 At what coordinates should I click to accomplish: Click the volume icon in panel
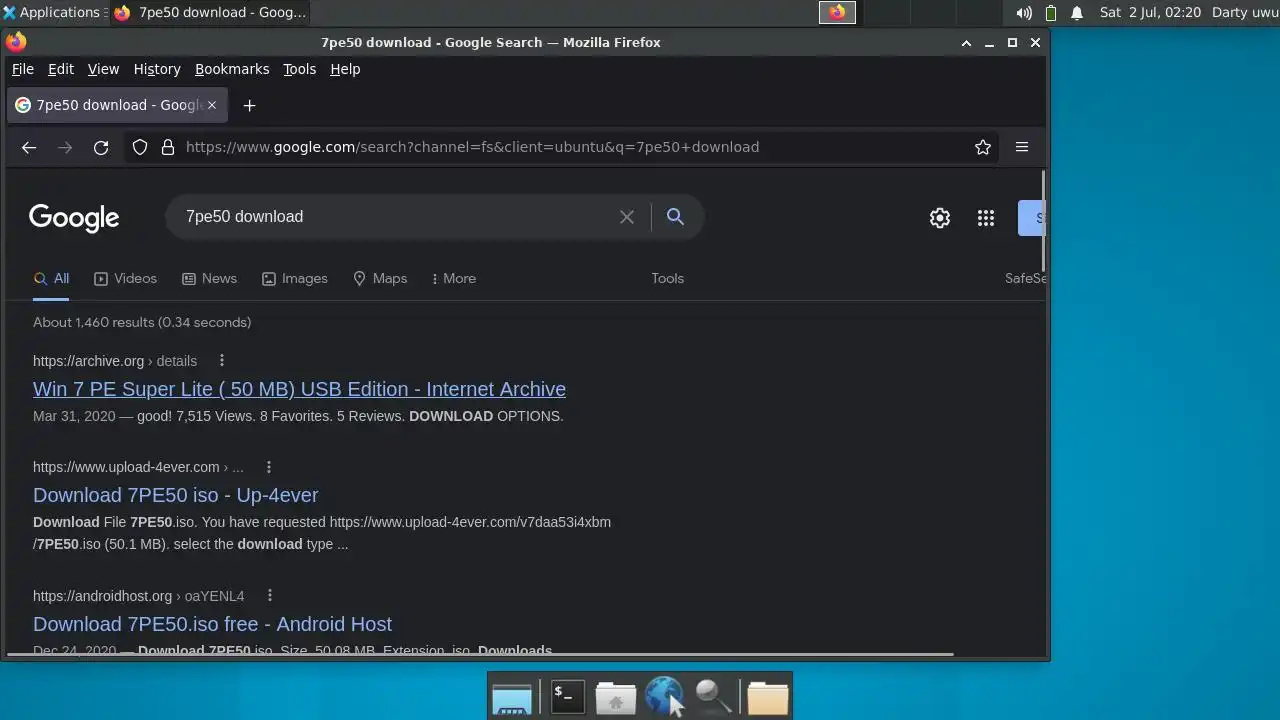pos(1024,13)
